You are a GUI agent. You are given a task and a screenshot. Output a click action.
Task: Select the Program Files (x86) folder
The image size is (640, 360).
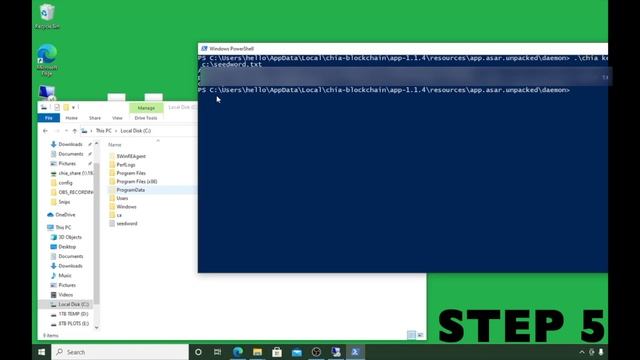tap(136, 182)
